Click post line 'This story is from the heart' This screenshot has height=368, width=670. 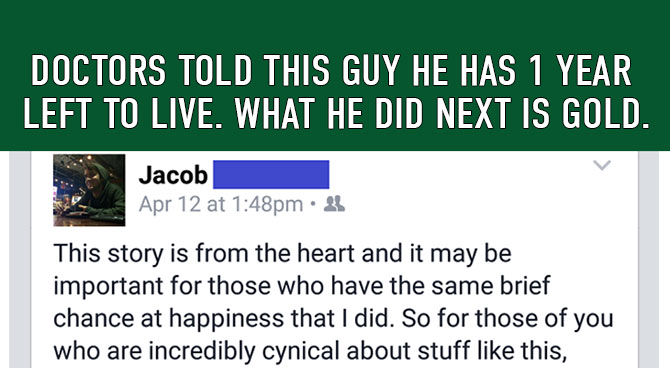click(x=282, y=253)
